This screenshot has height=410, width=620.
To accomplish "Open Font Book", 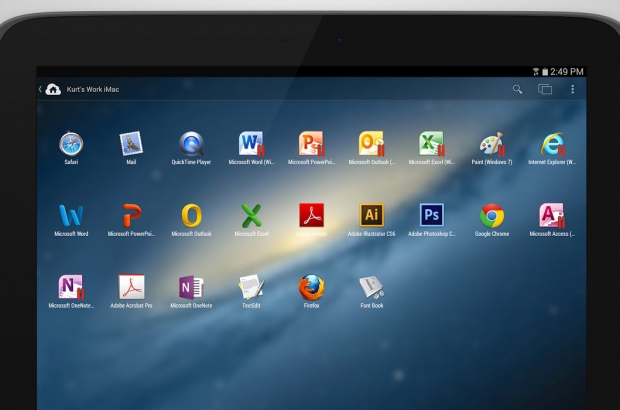I will (371, 288).
